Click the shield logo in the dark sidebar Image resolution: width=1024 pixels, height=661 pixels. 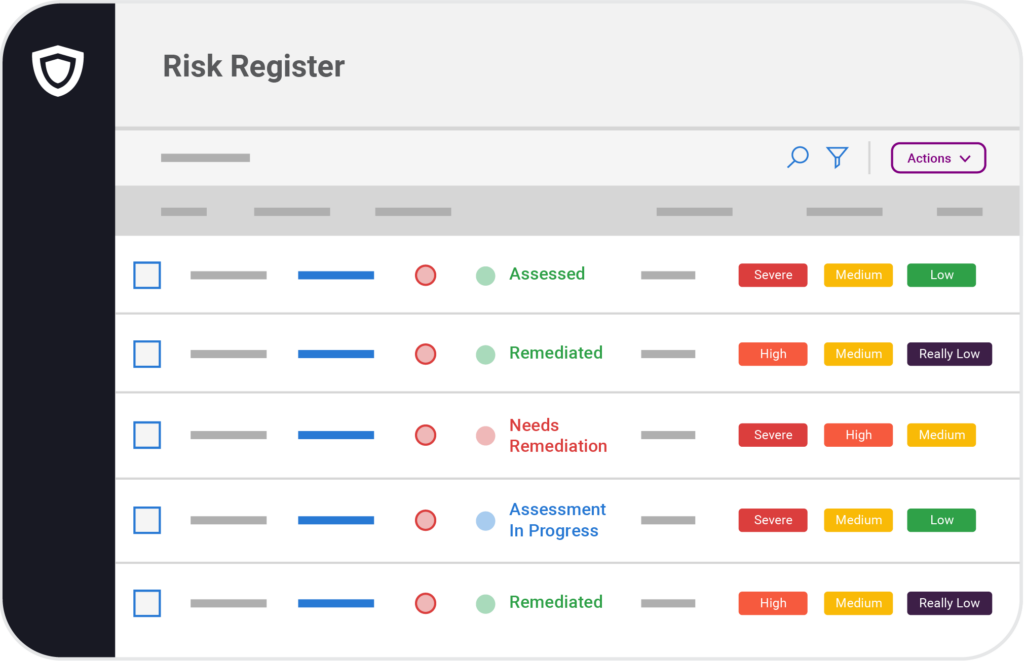coord(57,70)
